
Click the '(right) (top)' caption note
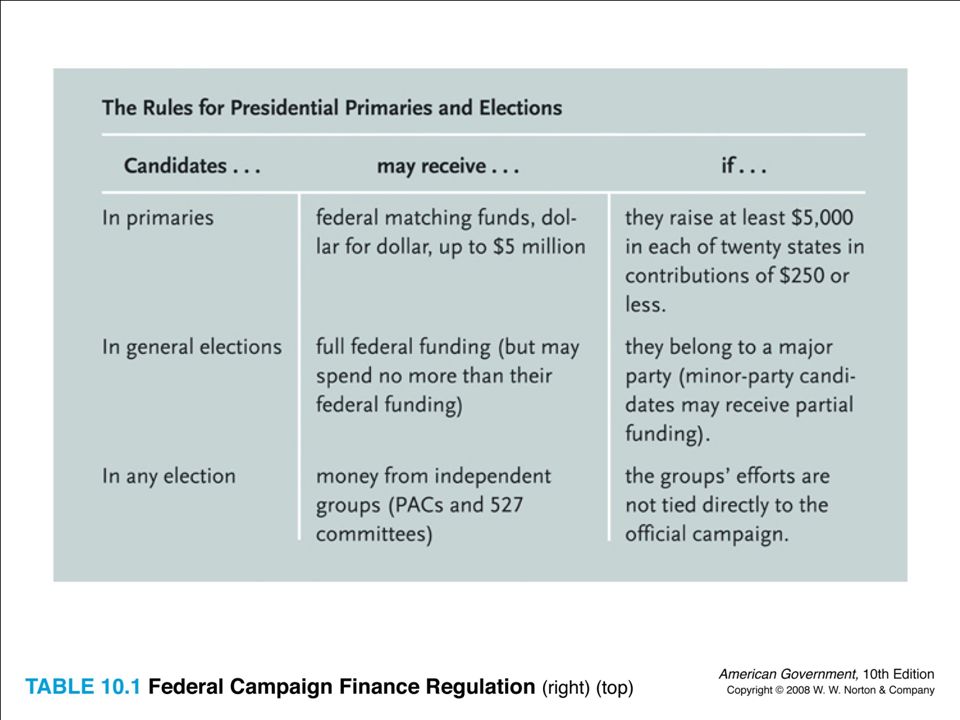pyautogui.click(x=588, y=688)
